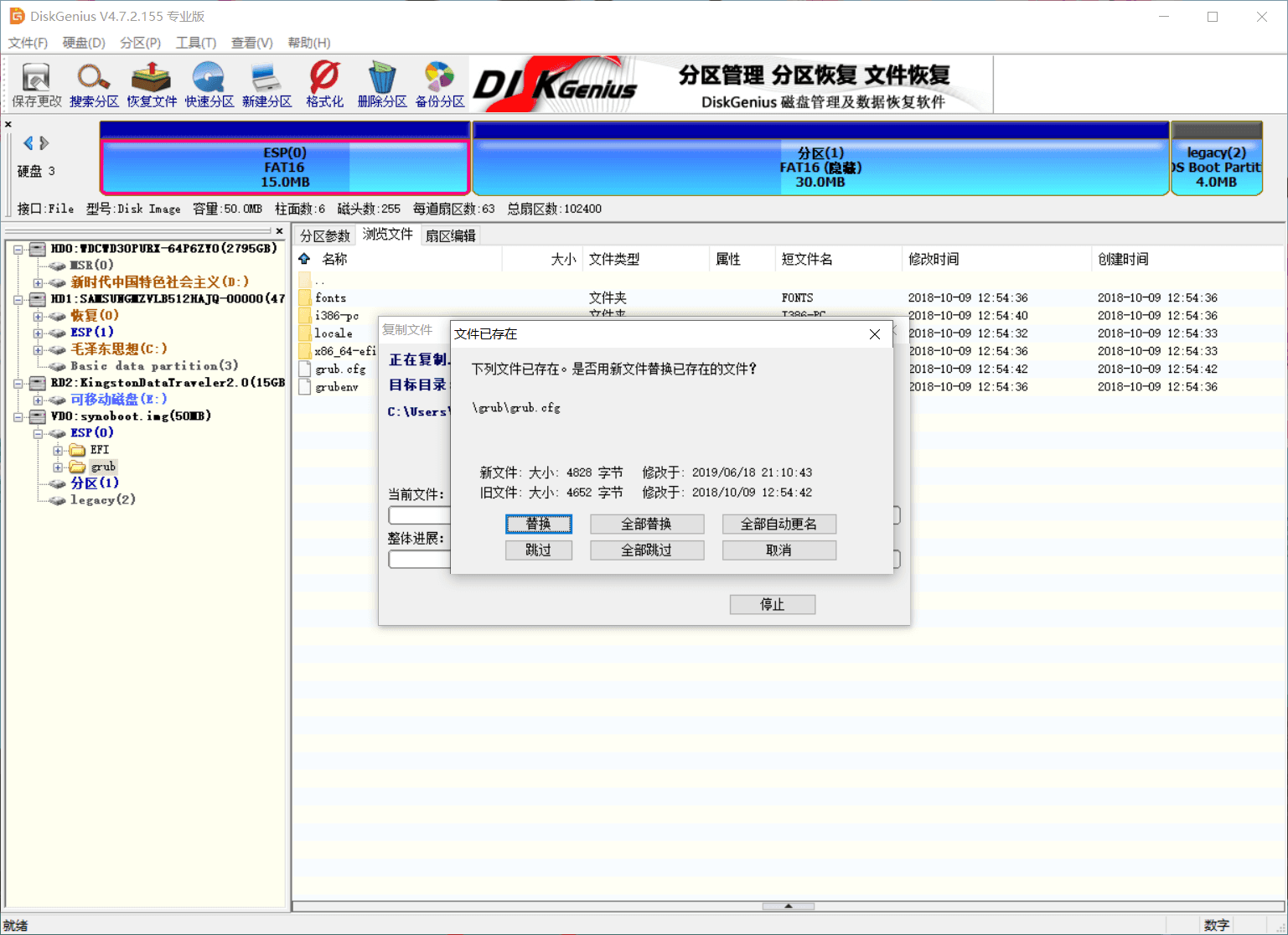The height and width of the screenshot is (935, 1288).
Task: Click the 替换 button in the dialog
Action: pyautogui.click(x=538, y=524)
